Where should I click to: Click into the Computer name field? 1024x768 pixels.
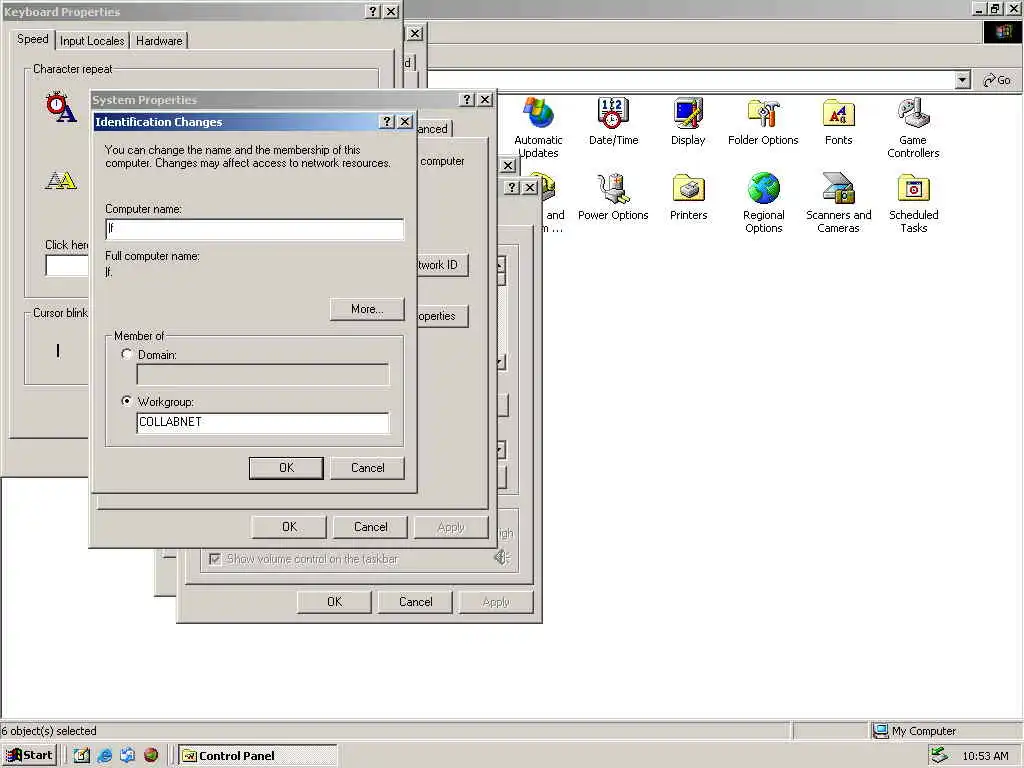[x=255, y=229]
